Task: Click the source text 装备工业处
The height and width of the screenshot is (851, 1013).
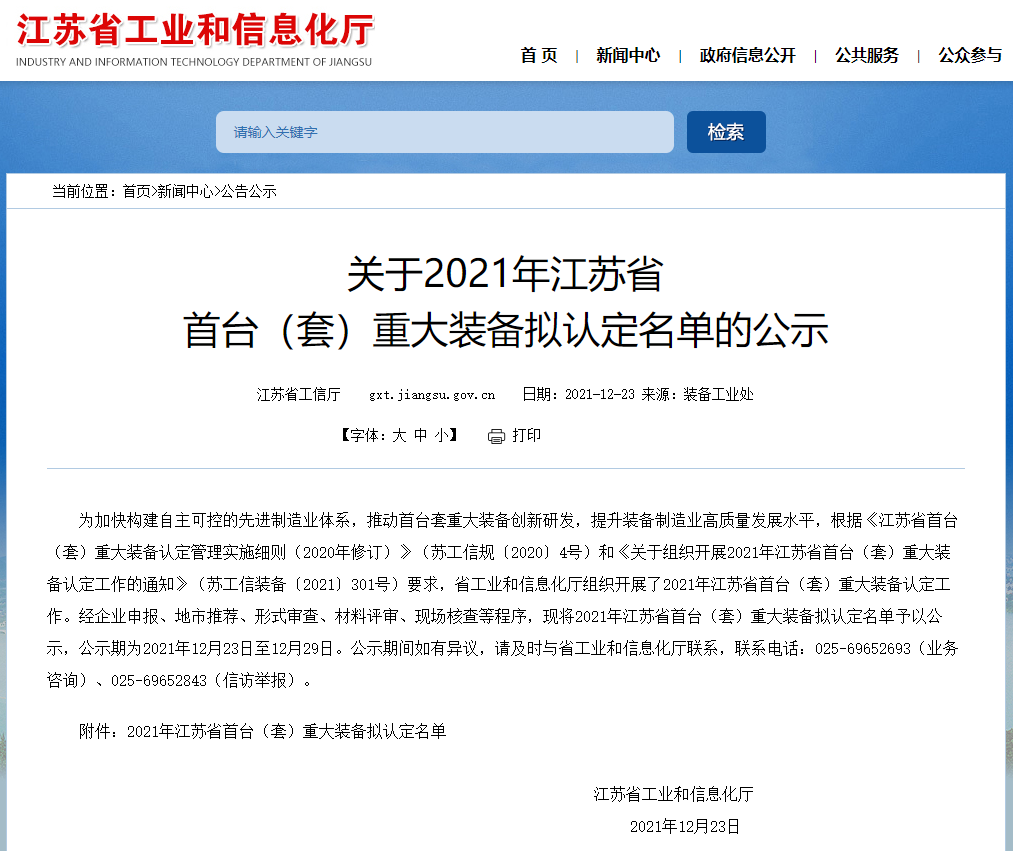Action: tap(718, 395)
